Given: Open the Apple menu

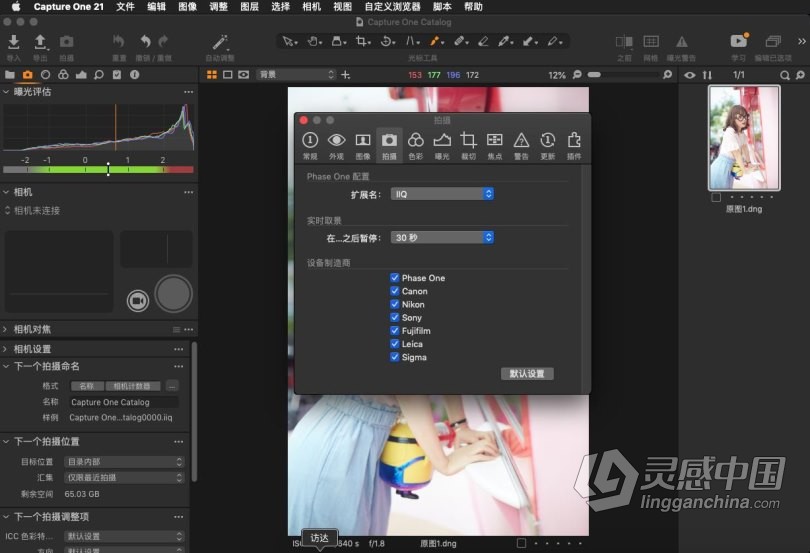Looking at the screenshot, I should coord(16,7).
